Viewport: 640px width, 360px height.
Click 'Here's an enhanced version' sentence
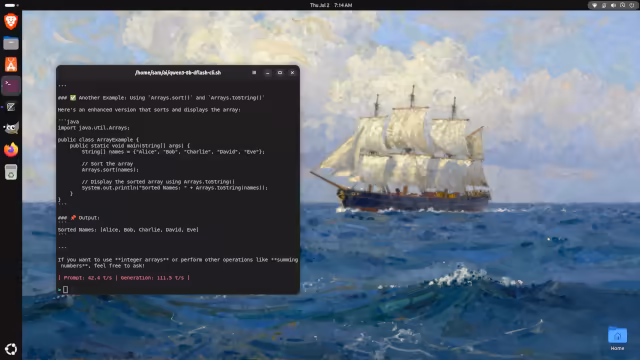coord(149,110)
